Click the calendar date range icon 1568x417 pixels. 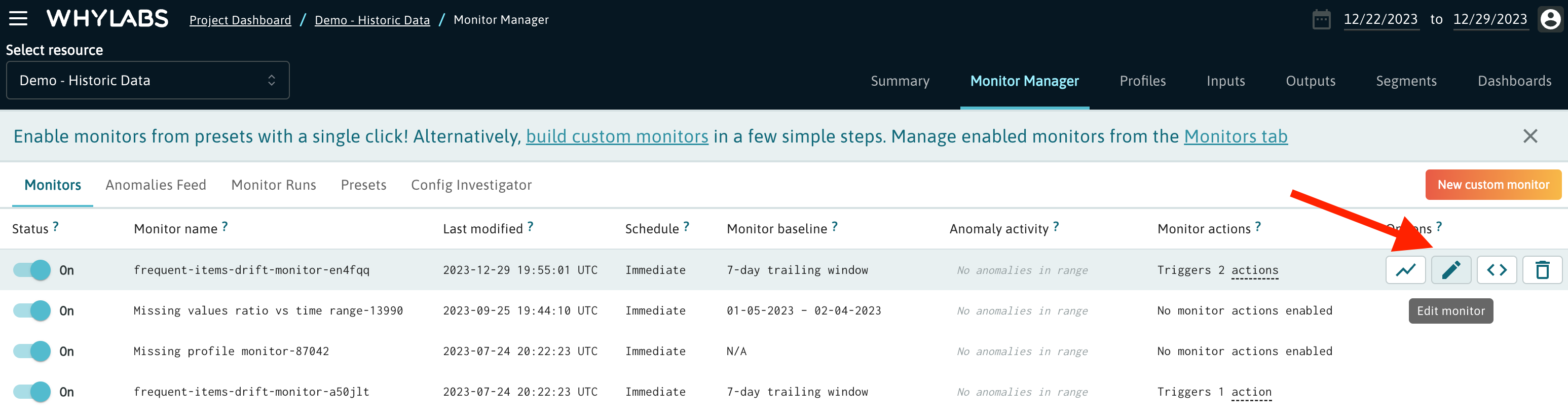[1321, 19]
